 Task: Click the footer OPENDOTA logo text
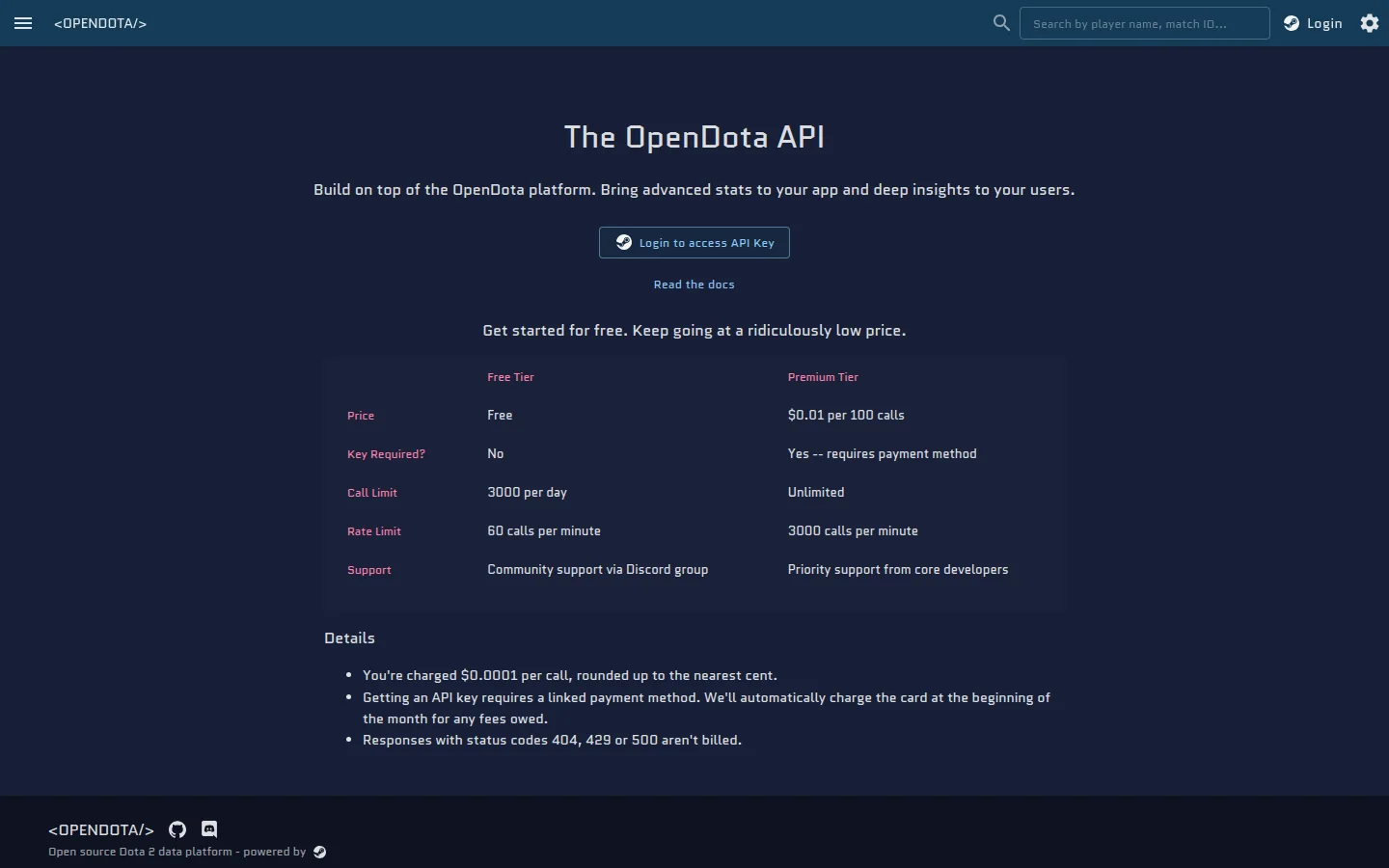click(x=101, y=829)
